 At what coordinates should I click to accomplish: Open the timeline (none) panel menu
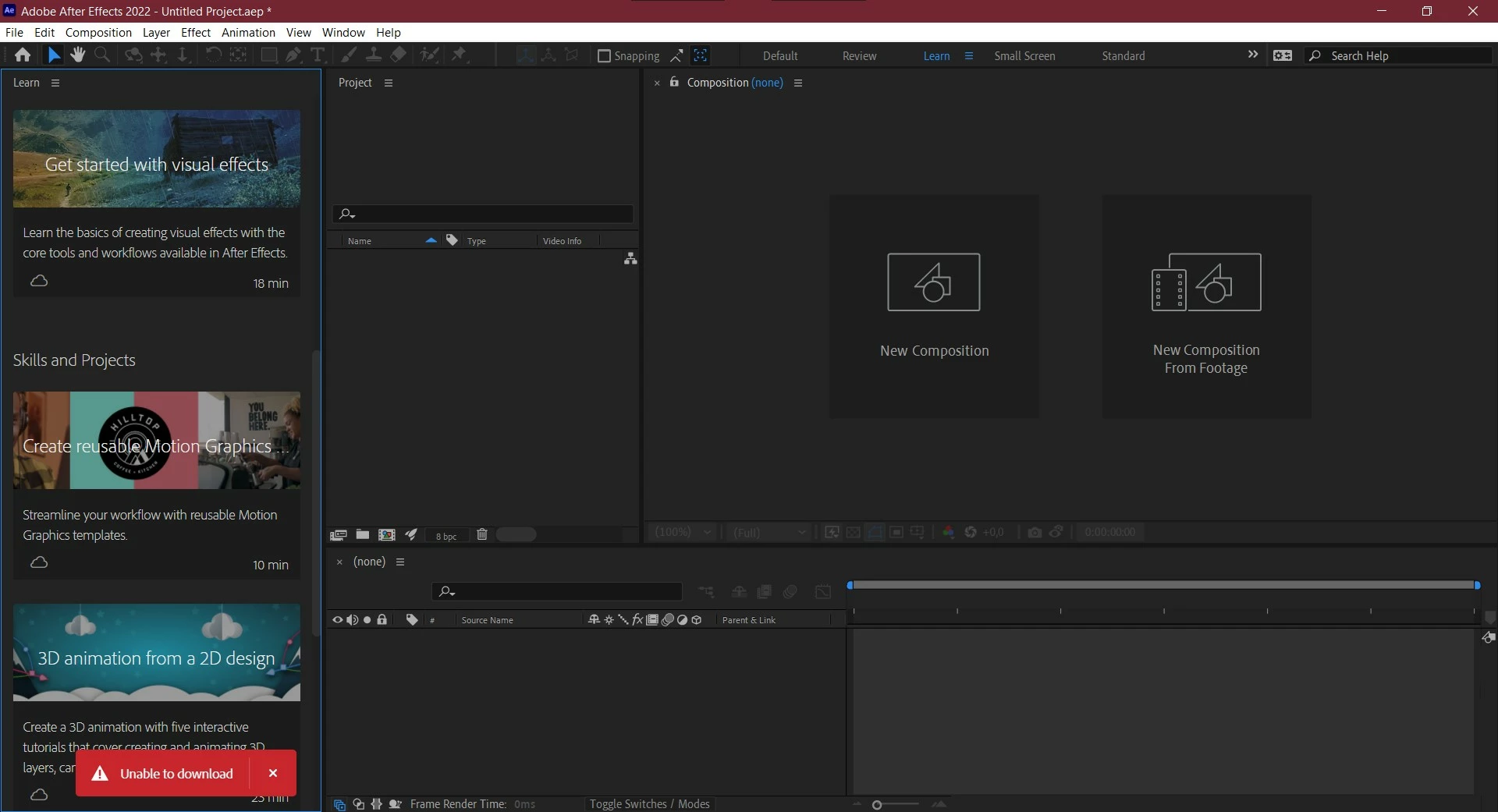click(400, 562)
